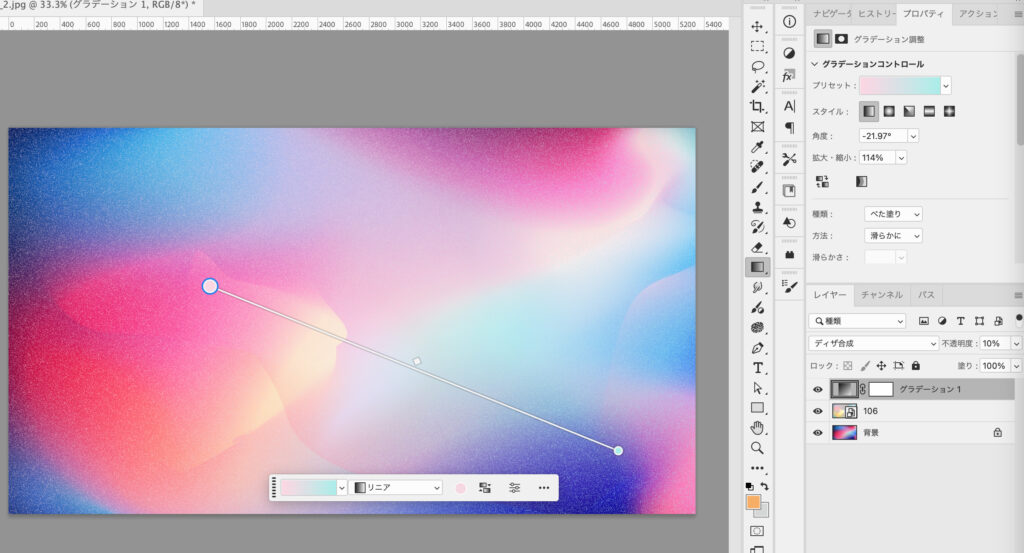Select the Zoom magnifier tool
Image resolution: width=1024 pixels, height=553 pixels.
pos(757,448)
